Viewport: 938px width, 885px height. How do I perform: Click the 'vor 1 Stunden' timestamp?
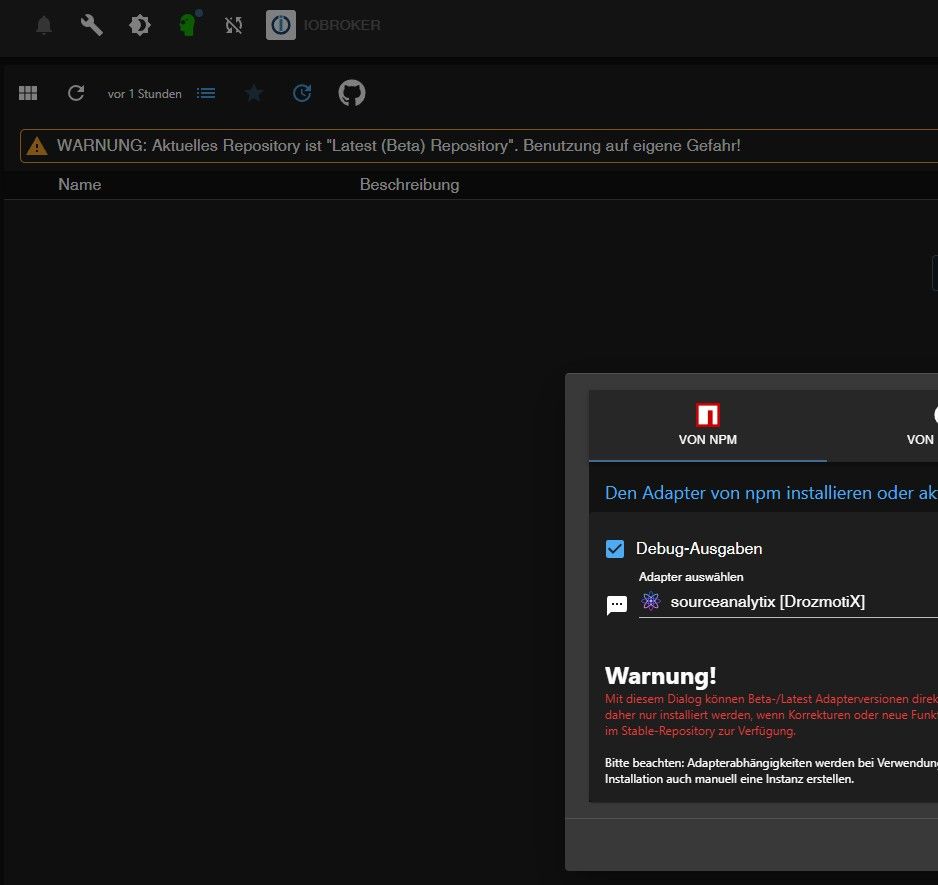pos(145,94)
